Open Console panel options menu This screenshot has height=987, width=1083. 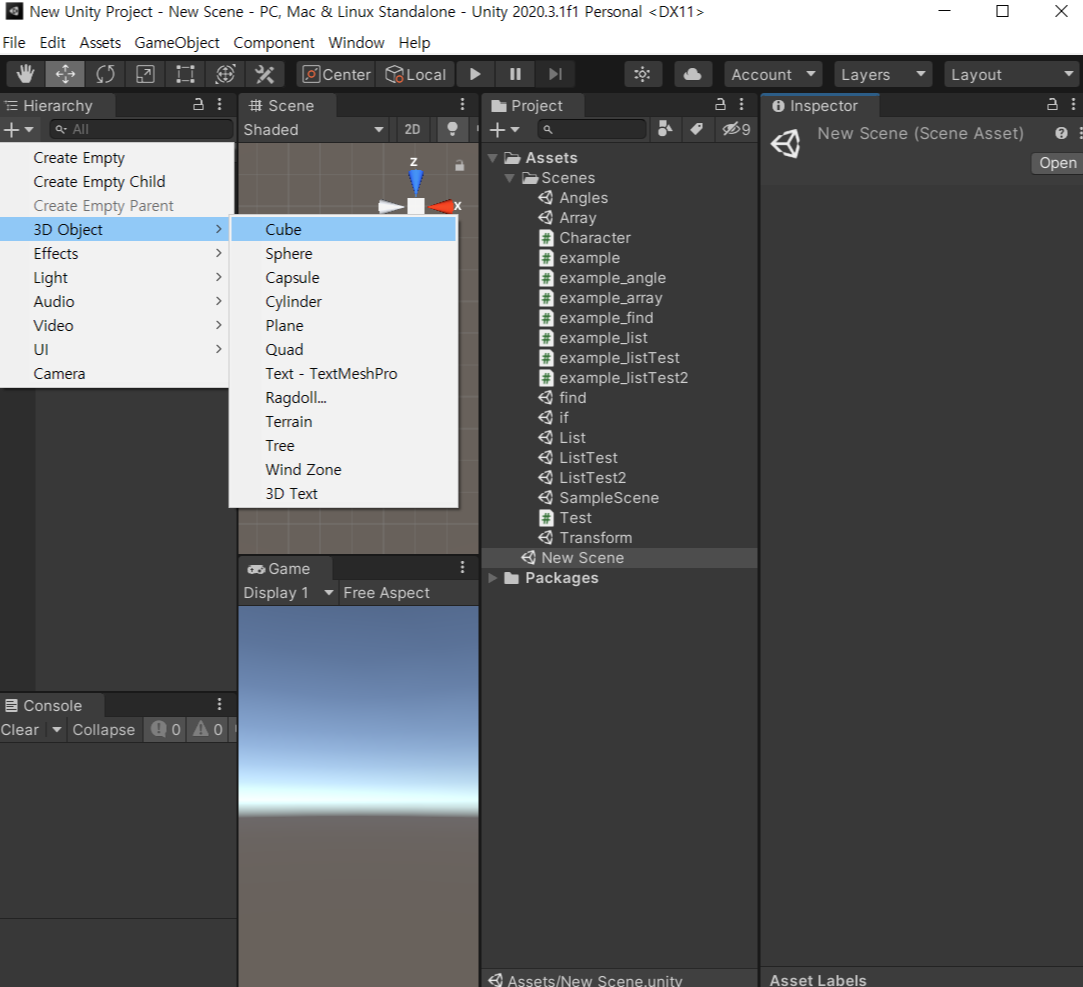[219, 704]
